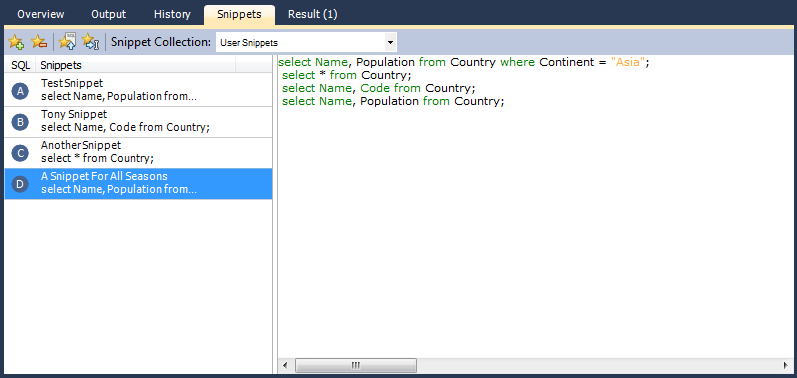The image size is (797, 378).
Task: Click the C badge of Another Snippet
Action: [x=20, y=153]
